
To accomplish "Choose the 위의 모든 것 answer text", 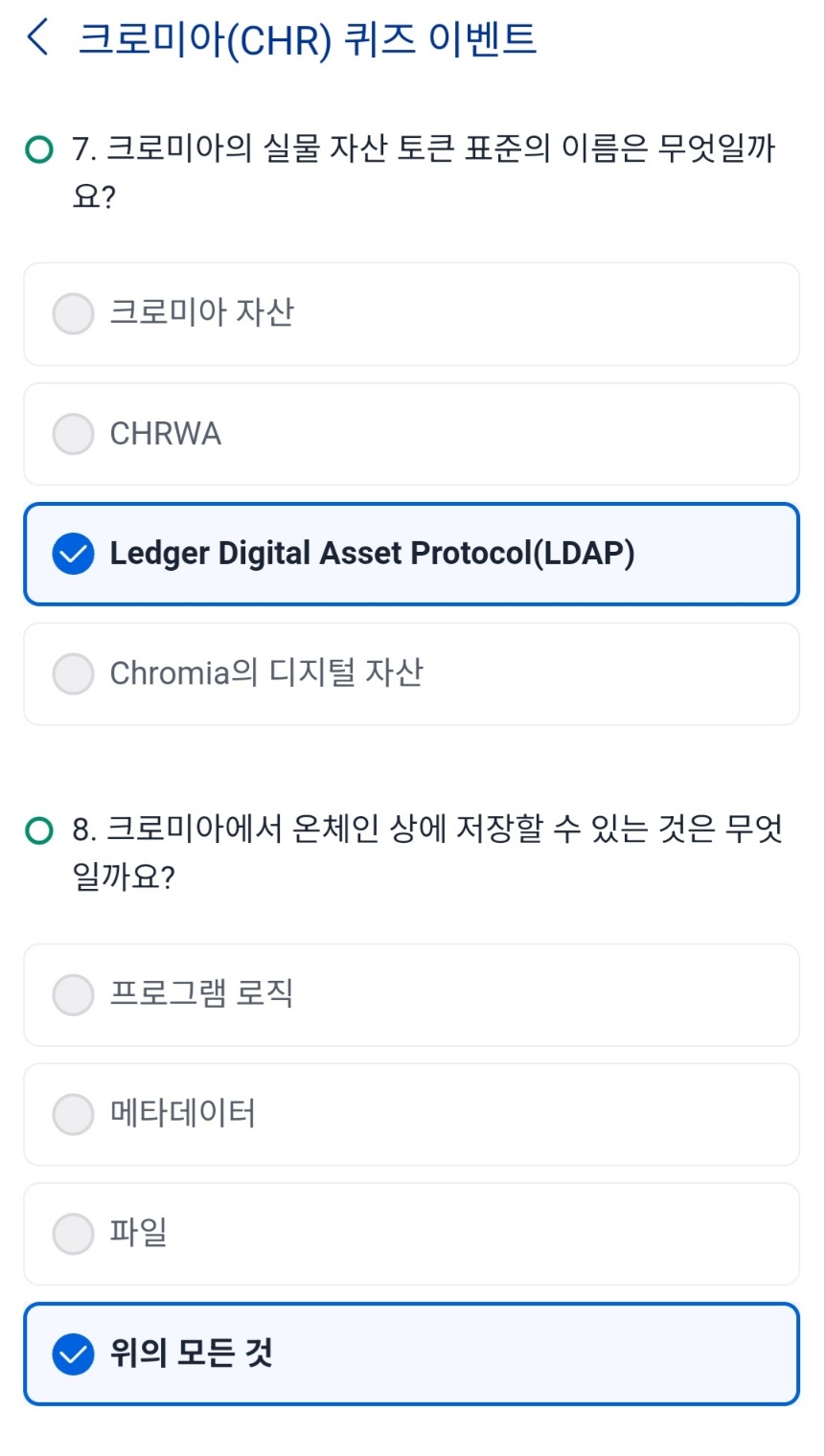I will (192, 1353).
